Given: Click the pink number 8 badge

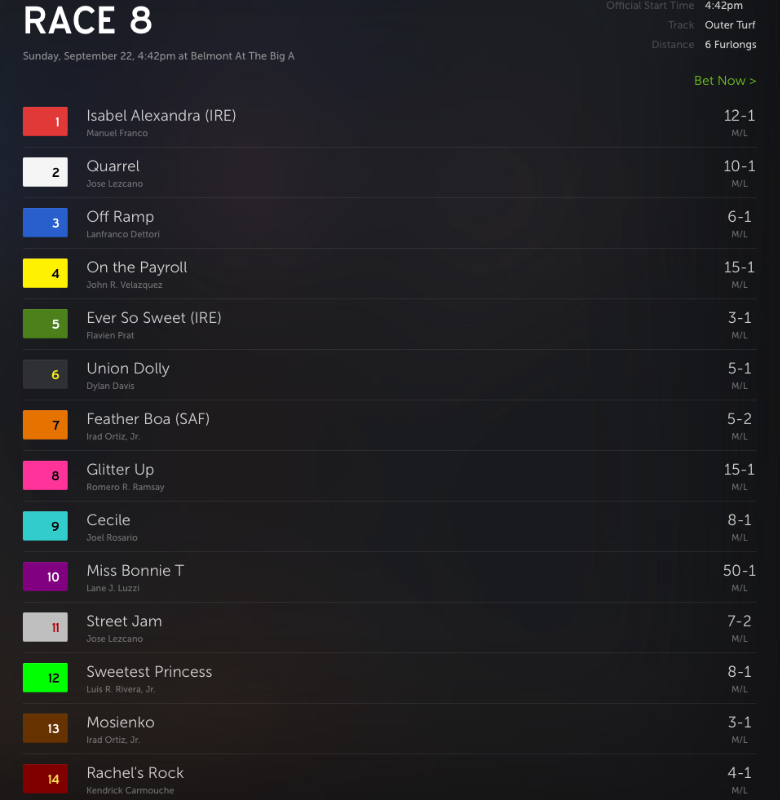Looking at the screenshot, I should tap(45, 475).
